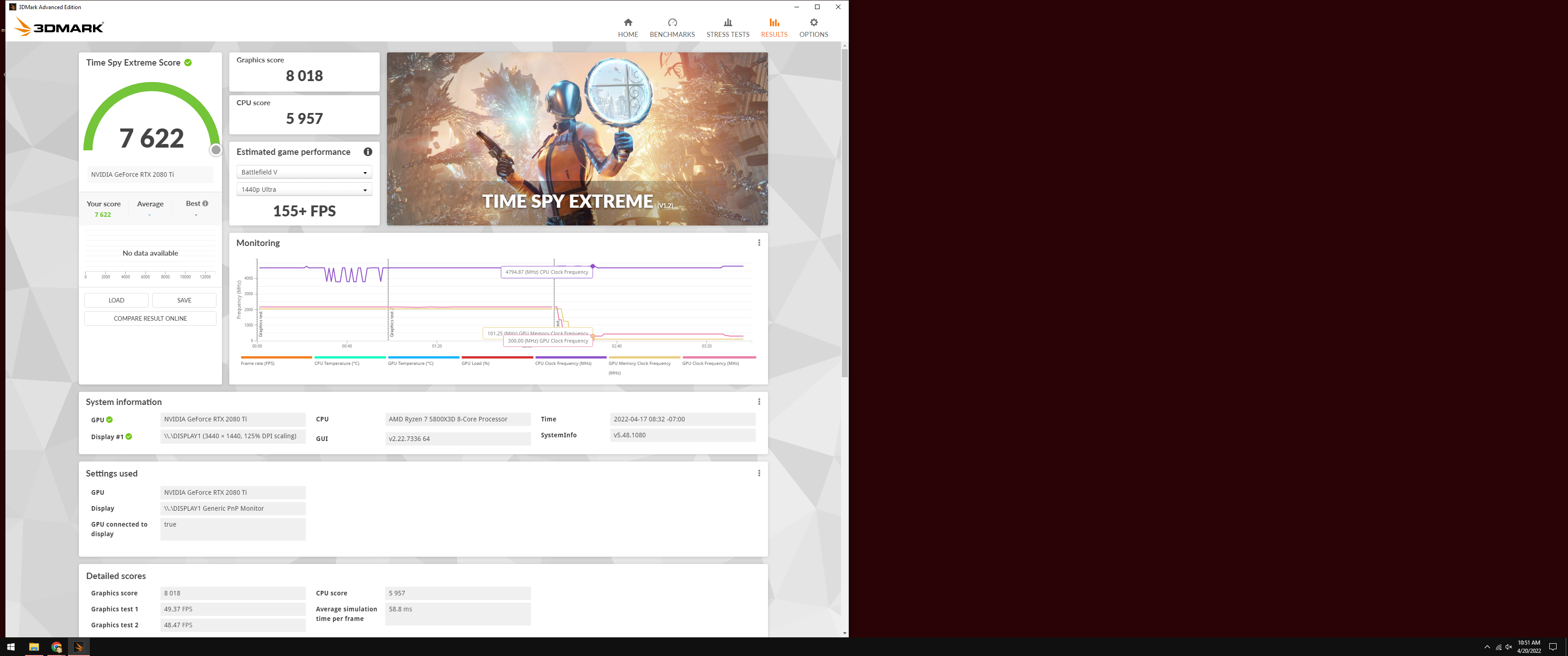This screenshot has width=1568, height=656.
Task: Click the CPU clock frequency data point on chart
Action: pos(592,266)
